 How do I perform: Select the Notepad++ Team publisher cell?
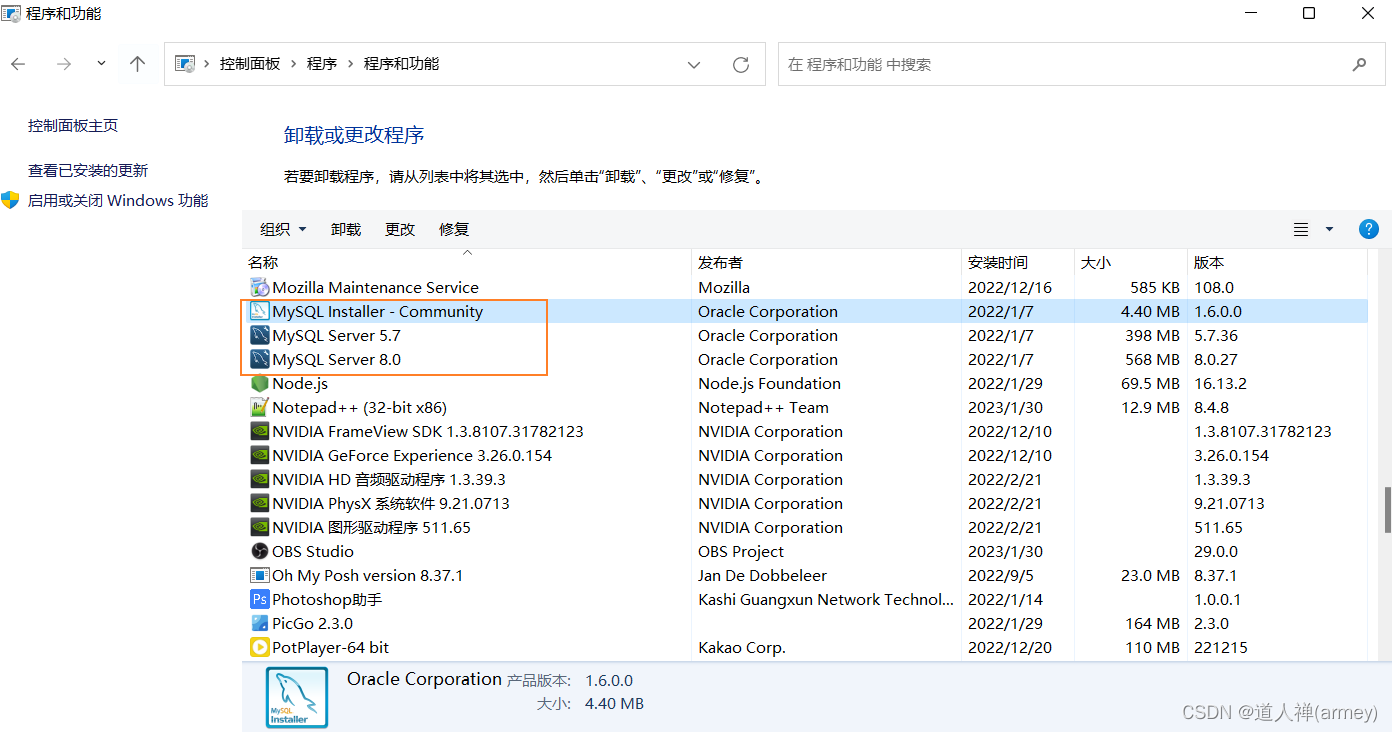(x=763, y=408)
